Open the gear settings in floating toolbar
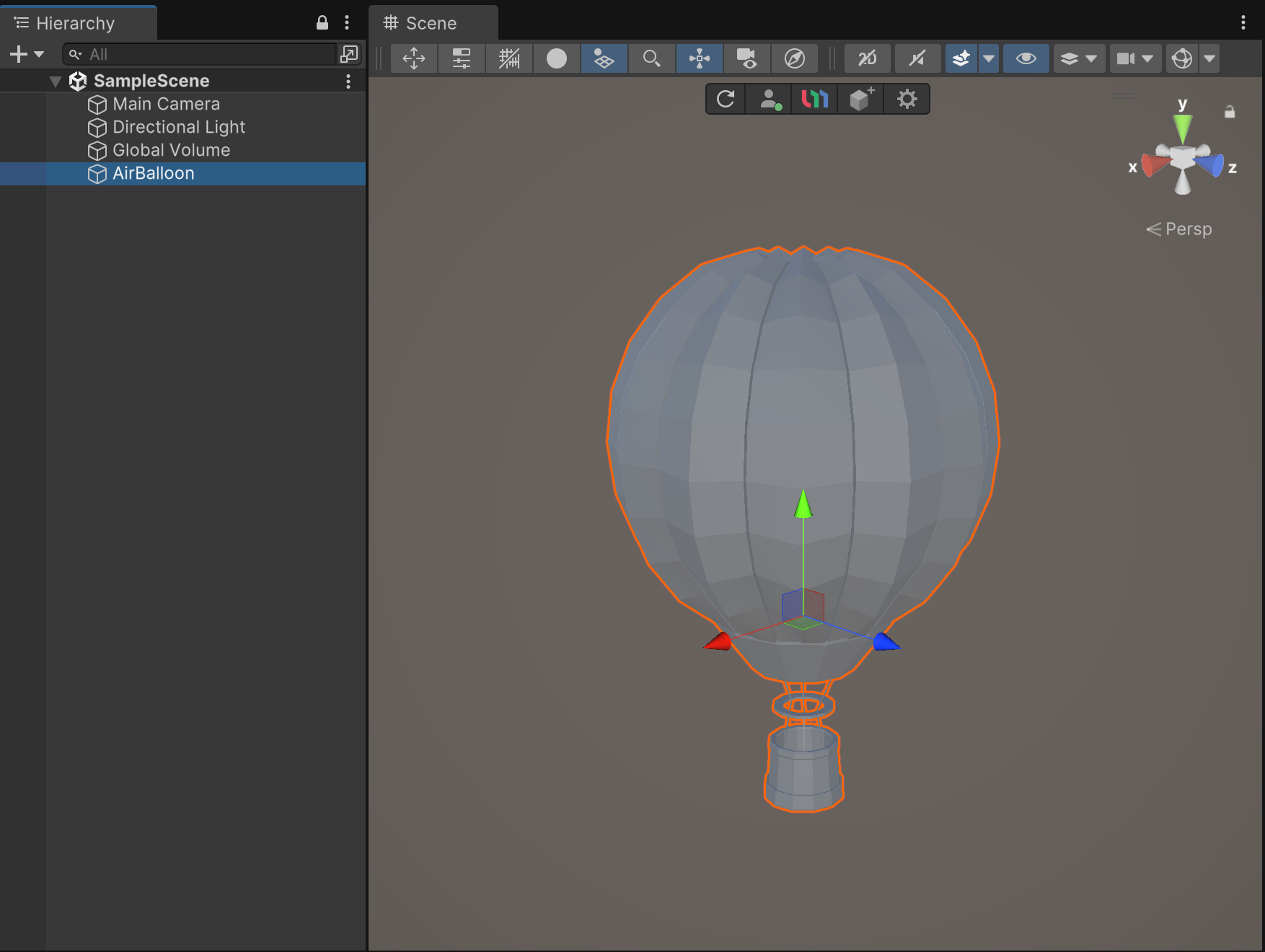The image size is (1265, 952). (x=907, y=99)
